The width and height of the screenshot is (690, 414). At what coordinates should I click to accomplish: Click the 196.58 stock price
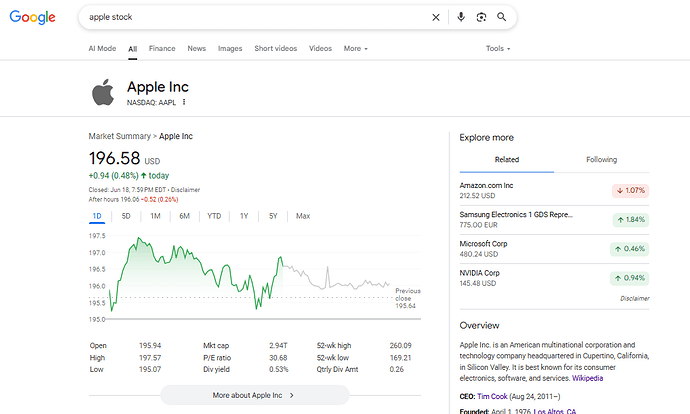click(114, 158)
